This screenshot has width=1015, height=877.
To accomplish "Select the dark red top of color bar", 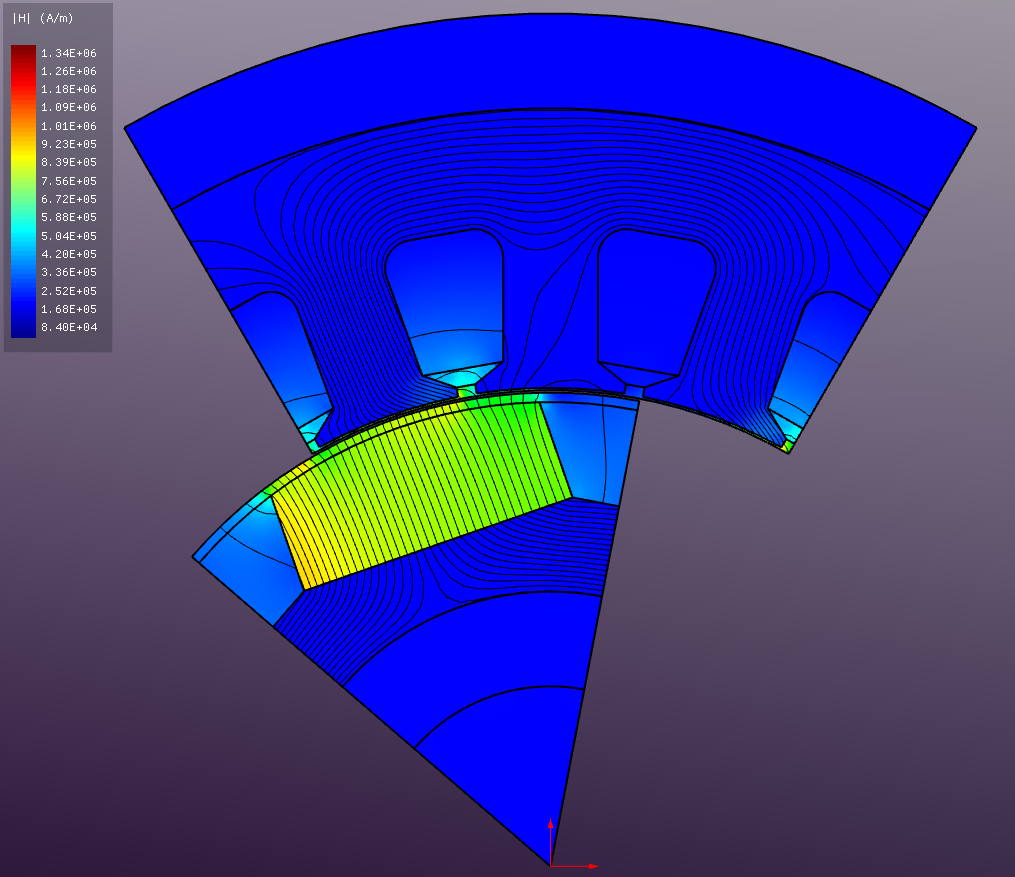I will (x=23, y=52).
